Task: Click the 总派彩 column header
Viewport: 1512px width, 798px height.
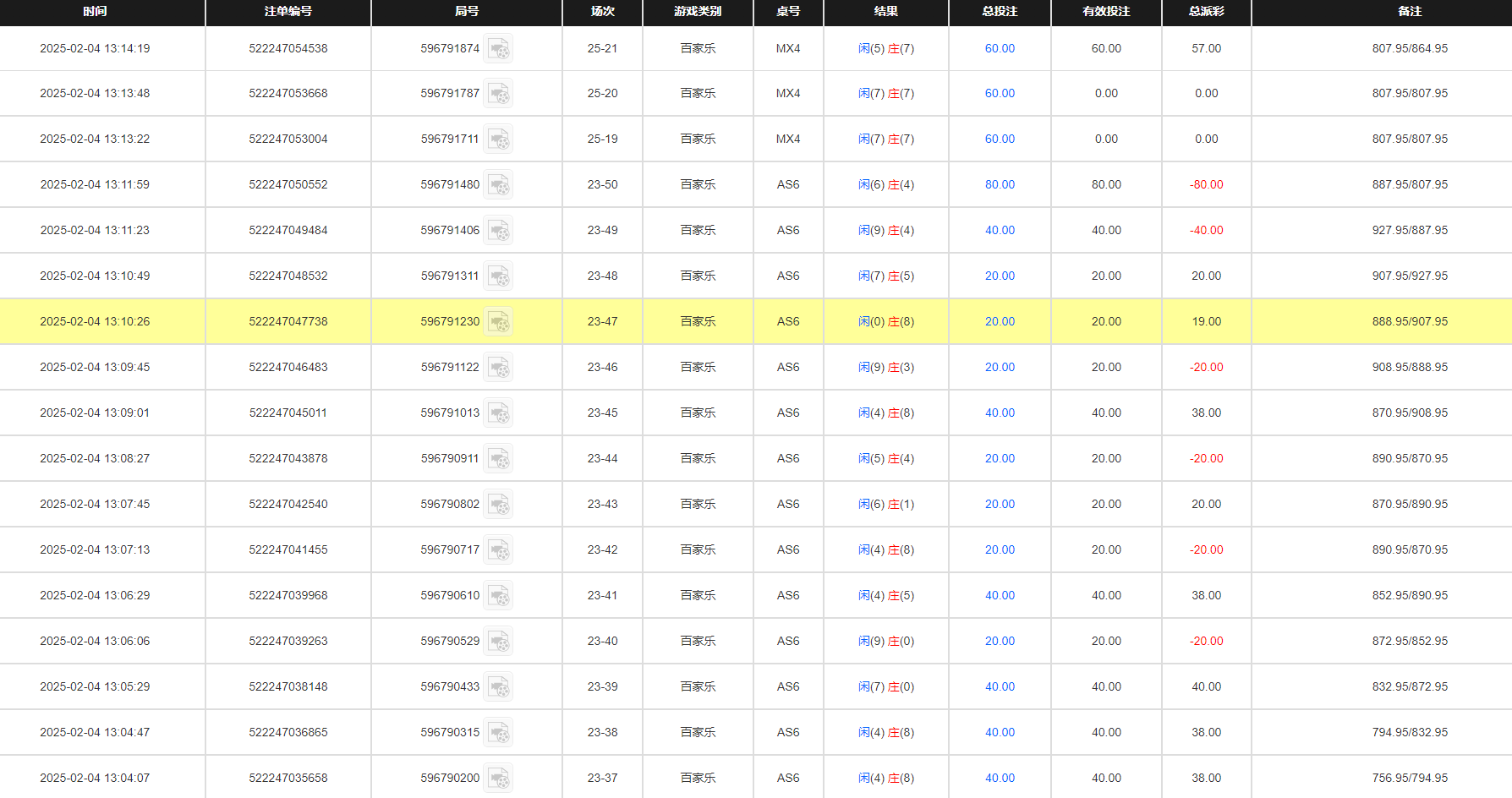Action: (1206, 12)
